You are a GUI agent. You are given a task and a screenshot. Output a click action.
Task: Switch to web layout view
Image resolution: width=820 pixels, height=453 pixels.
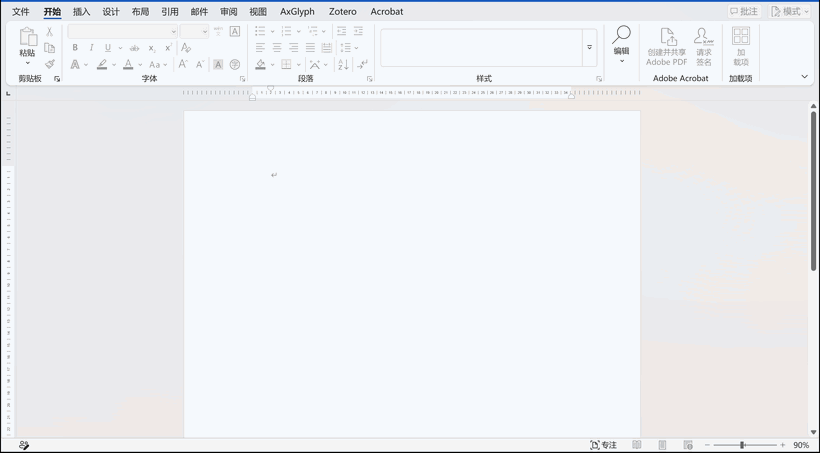point(688,445)
